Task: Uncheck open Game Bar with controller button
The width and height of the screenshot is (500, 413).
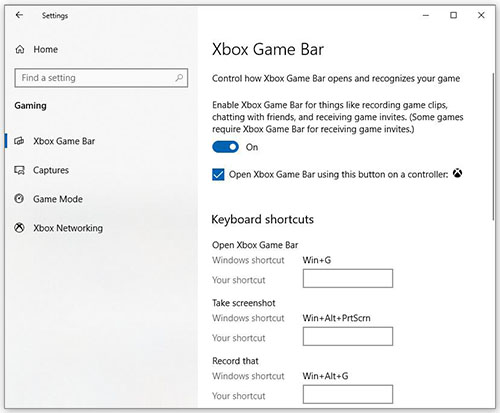Action: [x=218, y=174]
